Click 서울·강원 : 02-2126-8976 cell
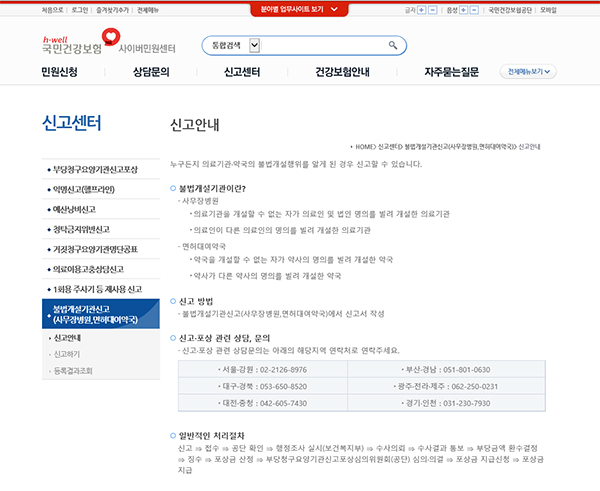The image size is (600, 491). tap(263, 369)
